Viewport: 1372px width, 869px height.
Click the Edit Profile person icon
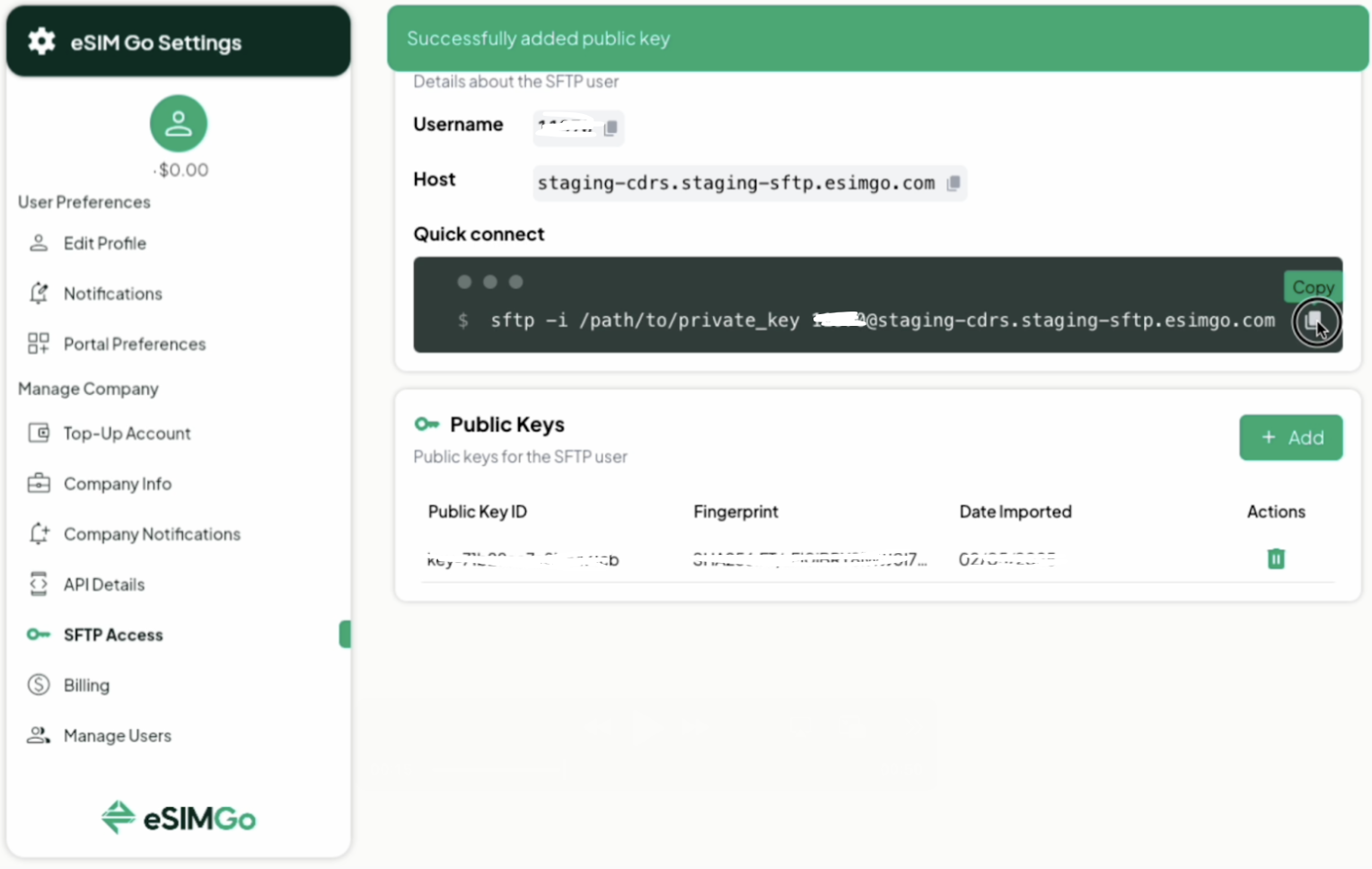point(39,243)
